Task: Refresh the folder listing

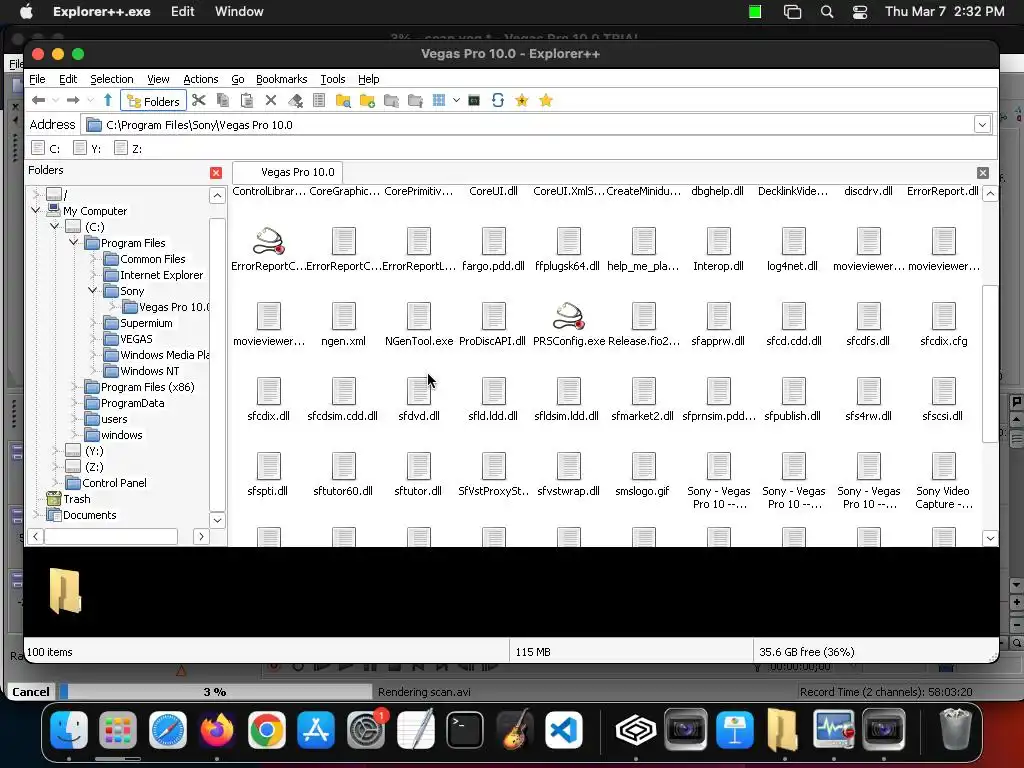Action: pyautogui.click(x=498, y=101)
